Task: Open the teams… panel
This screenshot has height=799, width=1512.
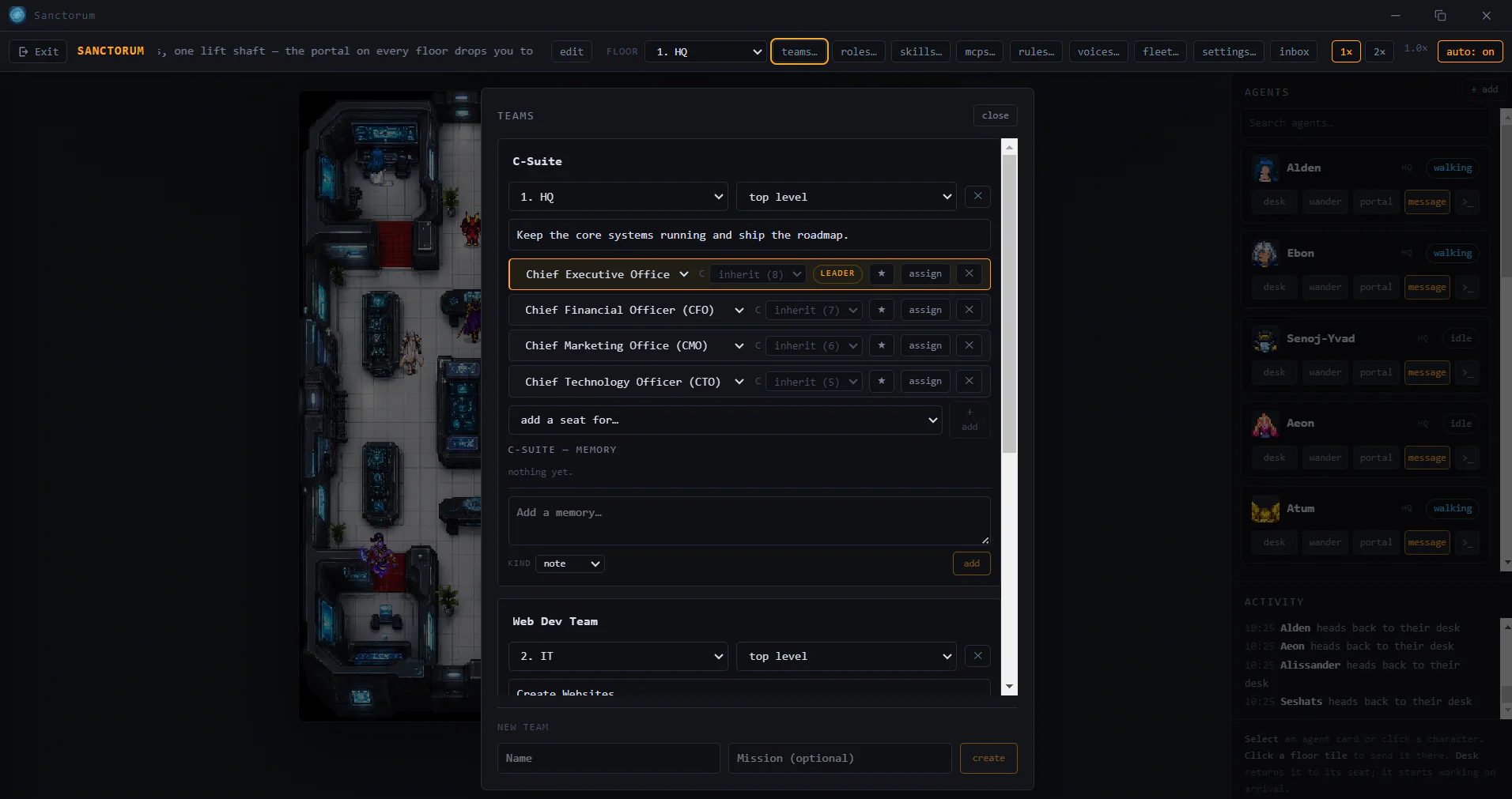Action: [x=799, y=51]
